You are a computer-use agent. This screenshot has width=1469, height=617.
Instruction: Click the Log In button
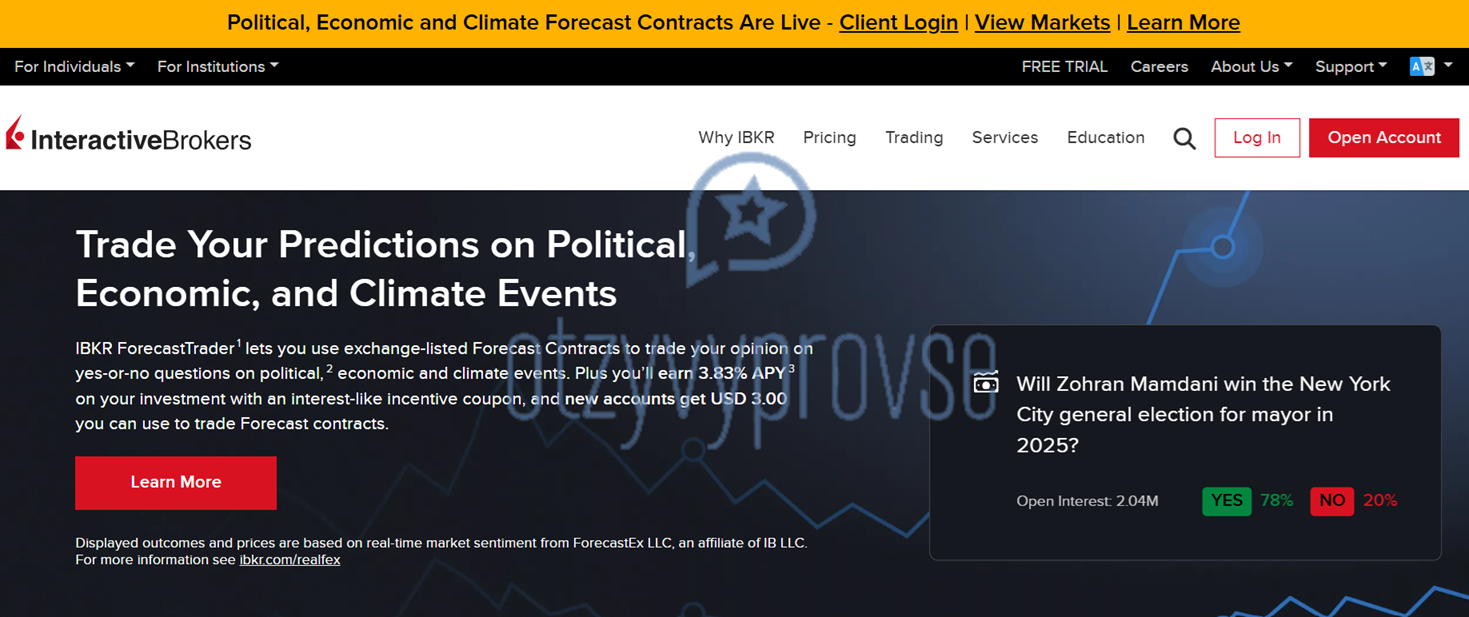[x=1257, y=138]
